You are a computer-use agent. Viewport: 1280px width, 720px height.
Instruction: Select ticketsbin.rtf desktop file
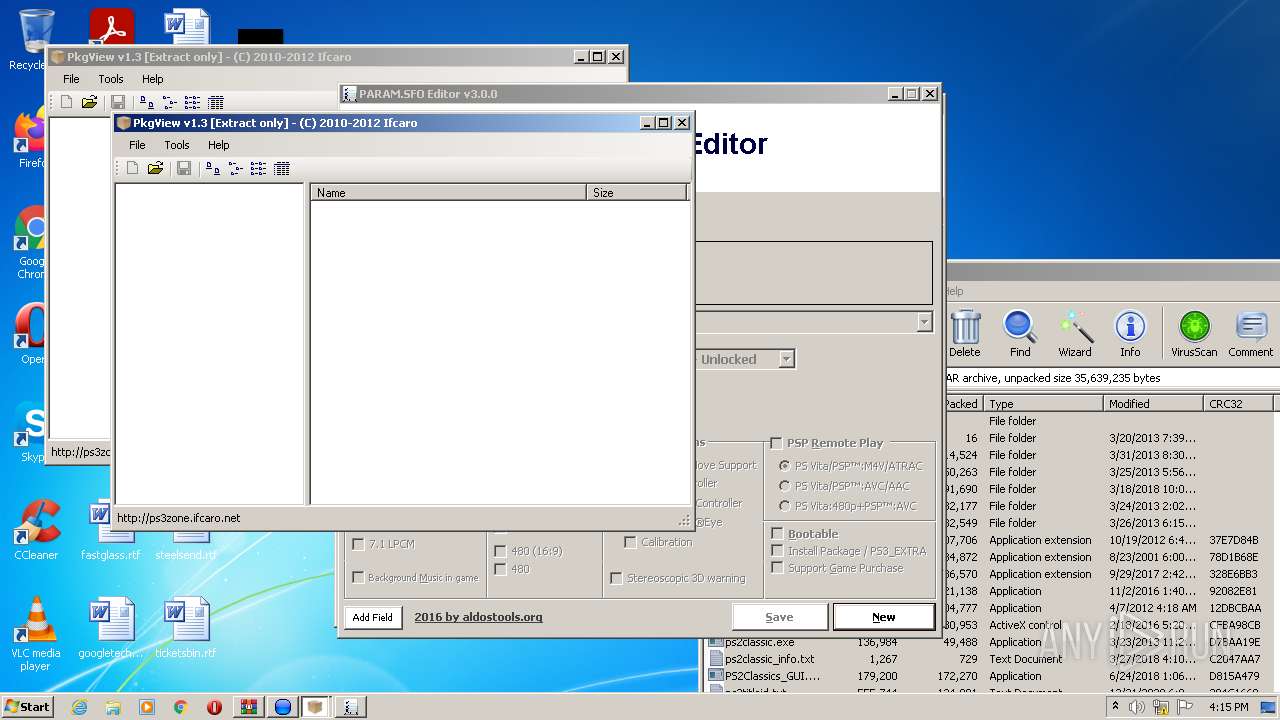[x=185, y=628]
